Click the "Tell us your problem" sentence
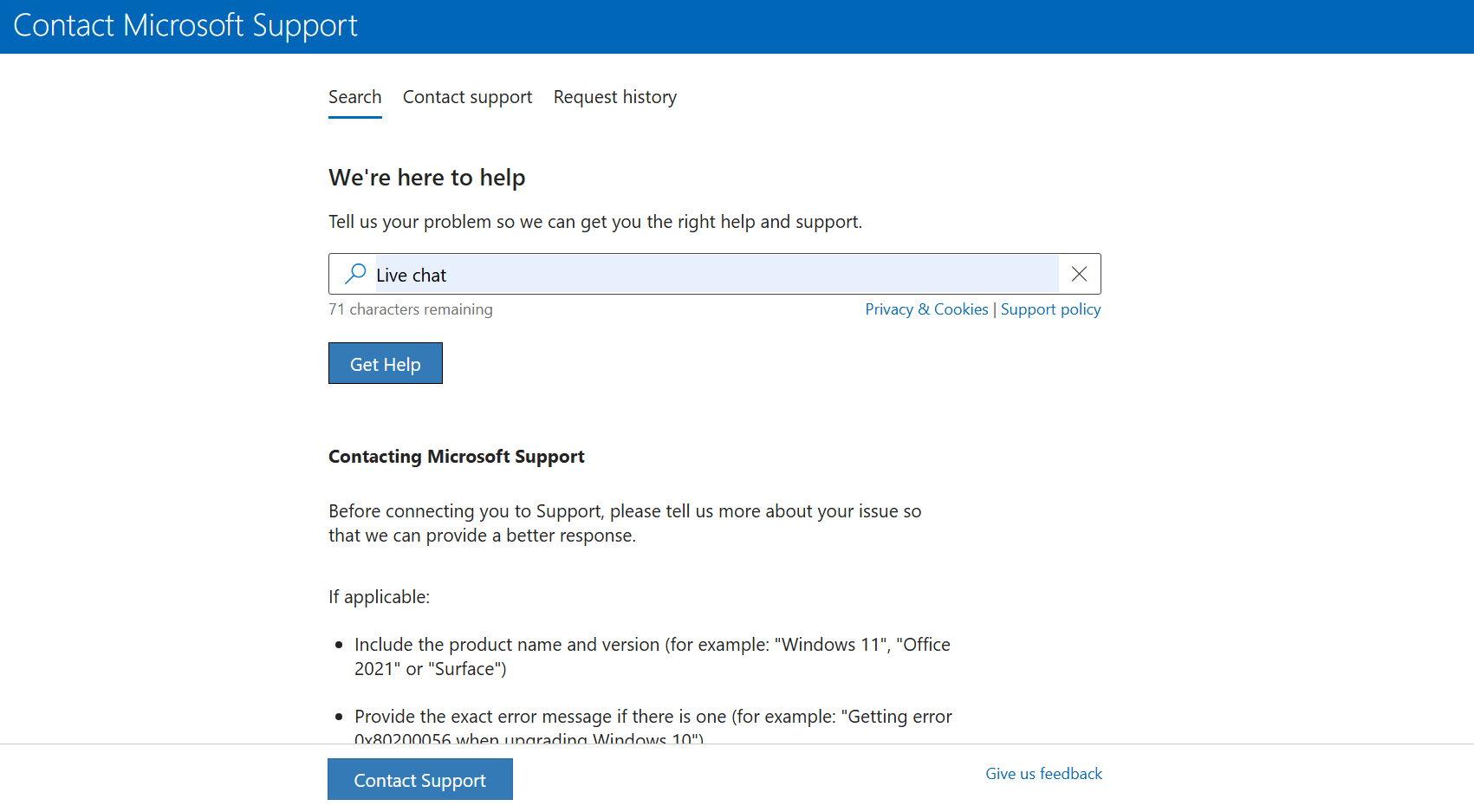The image size is (1474, 812). click(x=595, y=222)
